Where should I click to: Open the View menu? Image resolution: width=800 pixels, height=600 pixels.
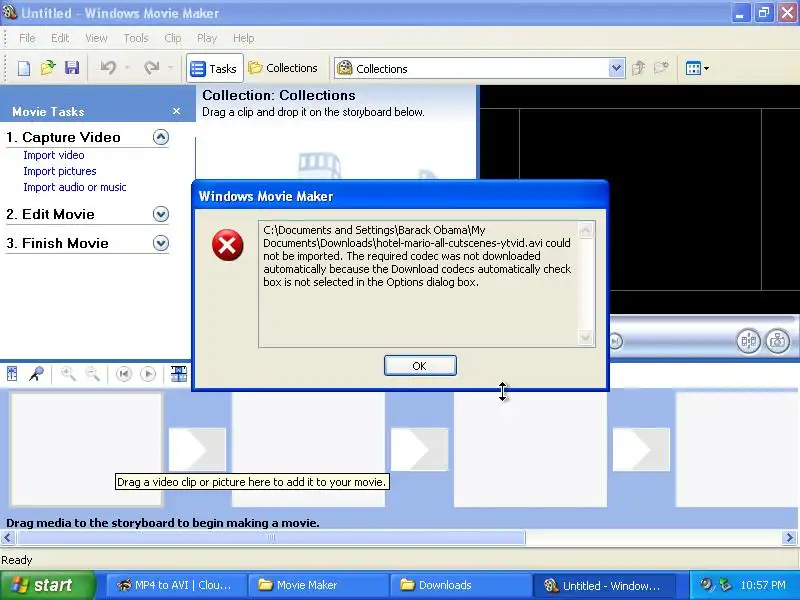(x=96, y=38)
